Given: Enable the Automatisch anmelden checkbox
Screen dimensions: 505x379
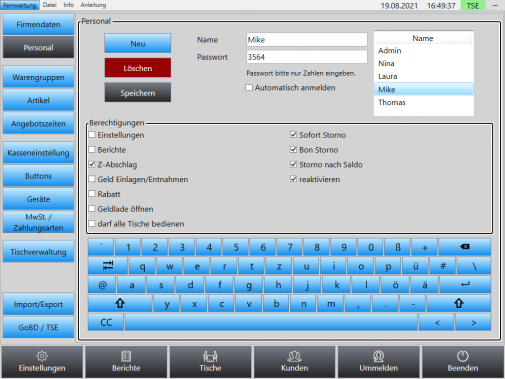Looking at the screenshot, I should click(249, 88).
